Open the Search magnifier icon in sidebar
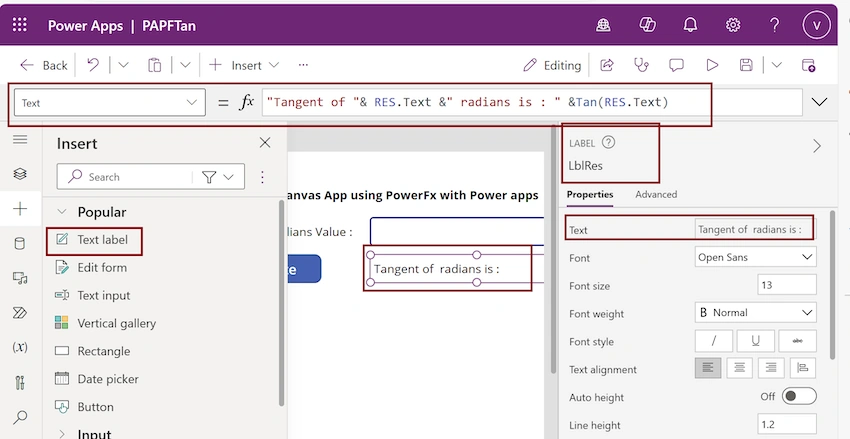This screenshot has width=850, height=439. click(x=20, y=417)
